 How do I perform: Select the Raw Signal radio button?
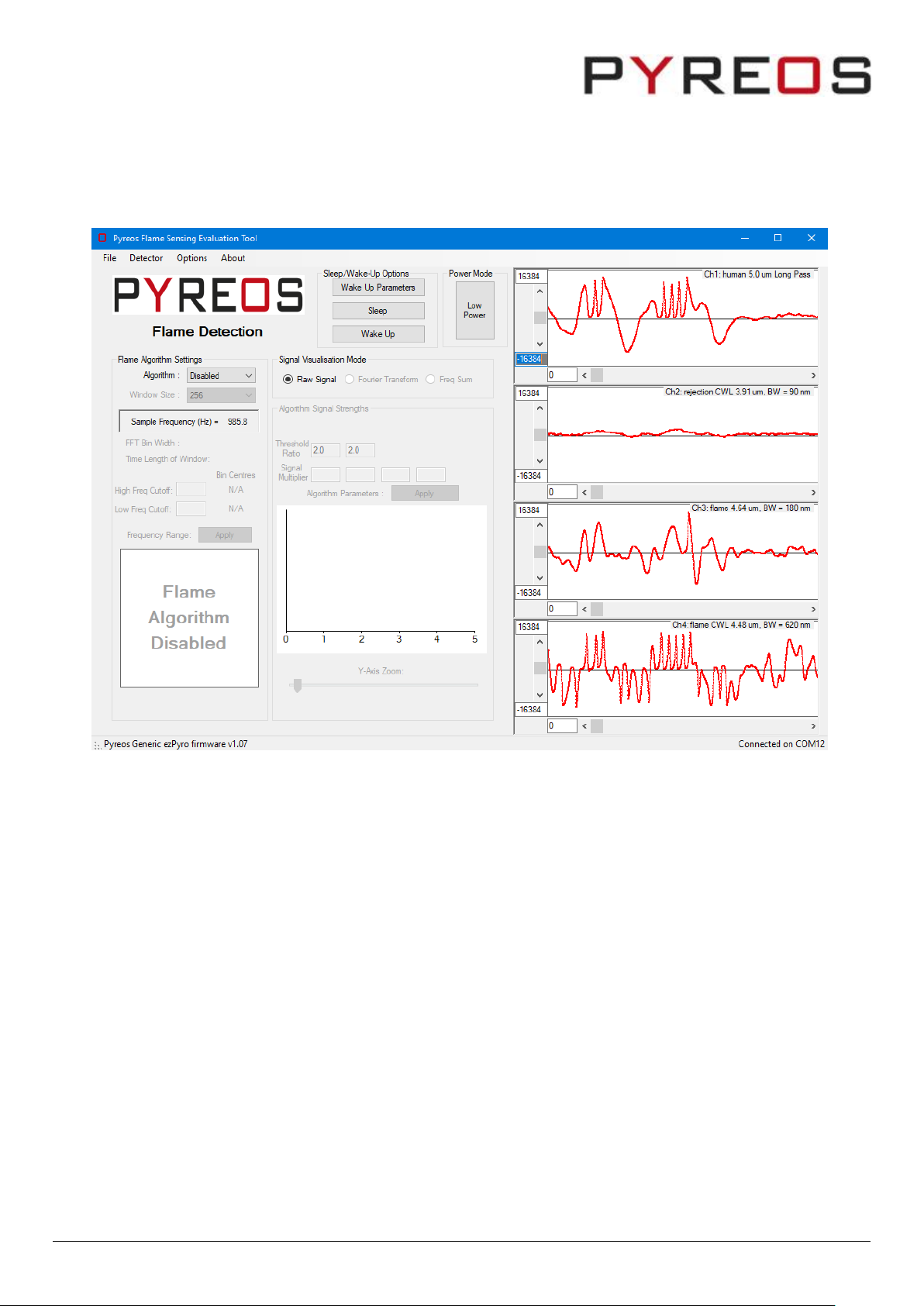288,380
